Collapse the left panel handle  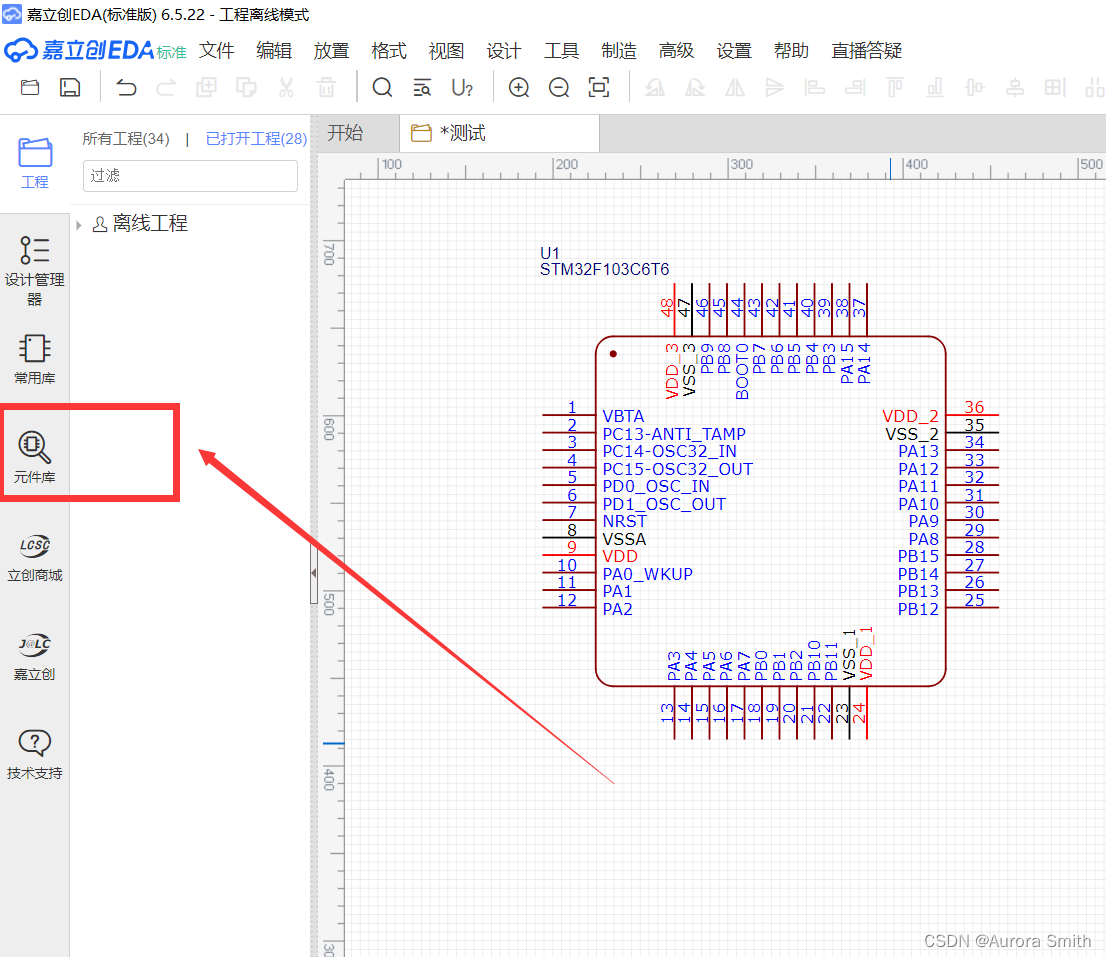(313, 573)
